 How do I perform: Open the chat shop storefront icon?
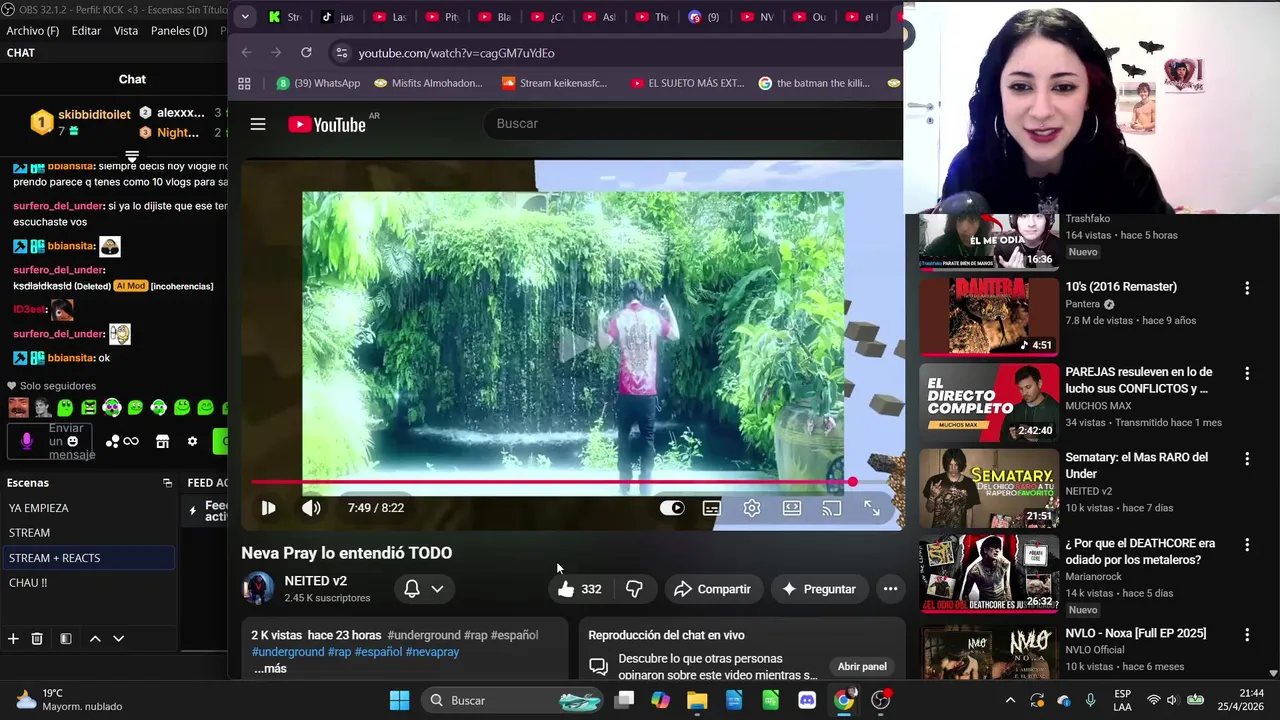[x=162, y=441]
